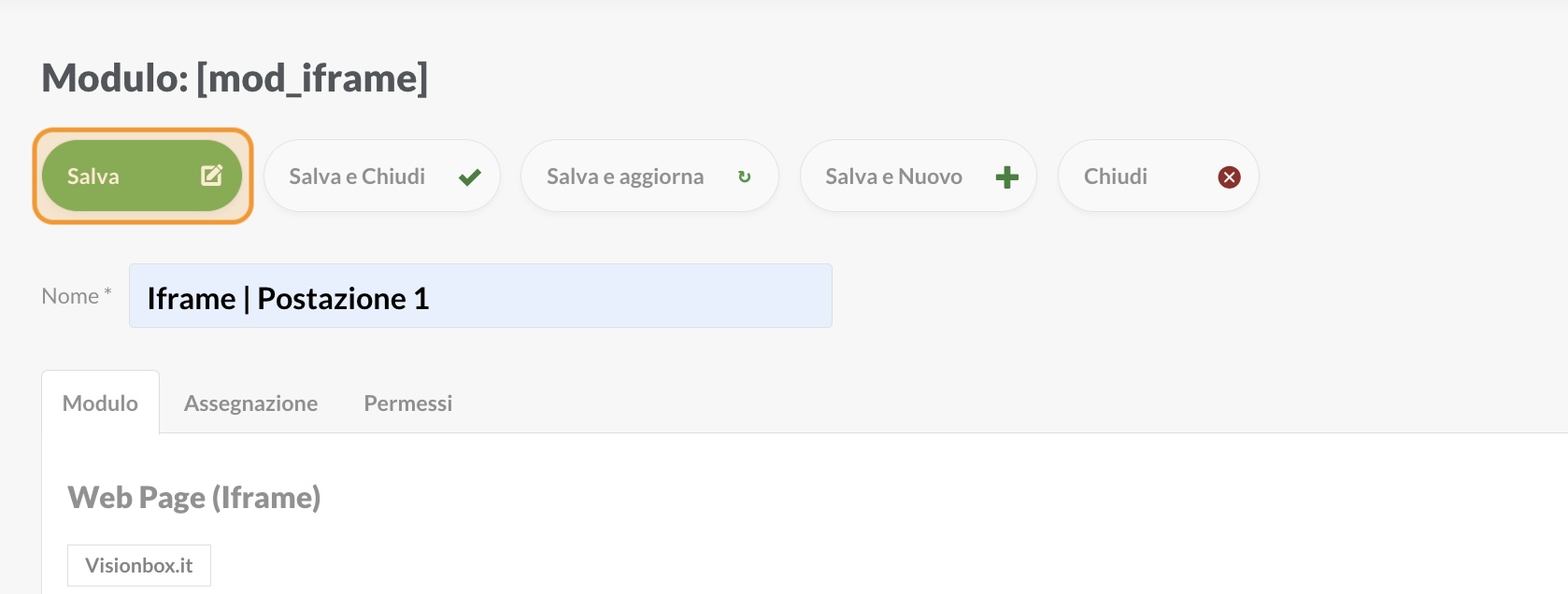Go to the Permessi tab
Screen dimensions: 1568x594
tap(408, 403)
